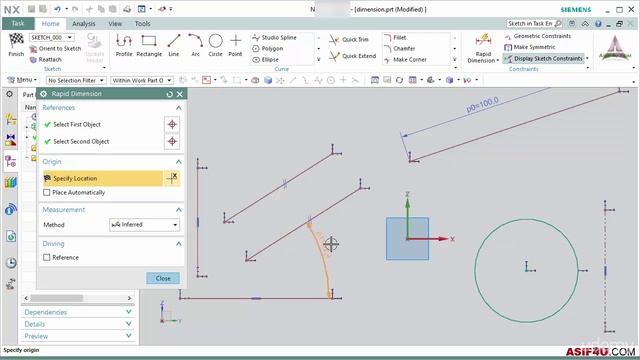Toggle Display Sketch Constraints
This screenshot has width=640, height=360.
544,59
